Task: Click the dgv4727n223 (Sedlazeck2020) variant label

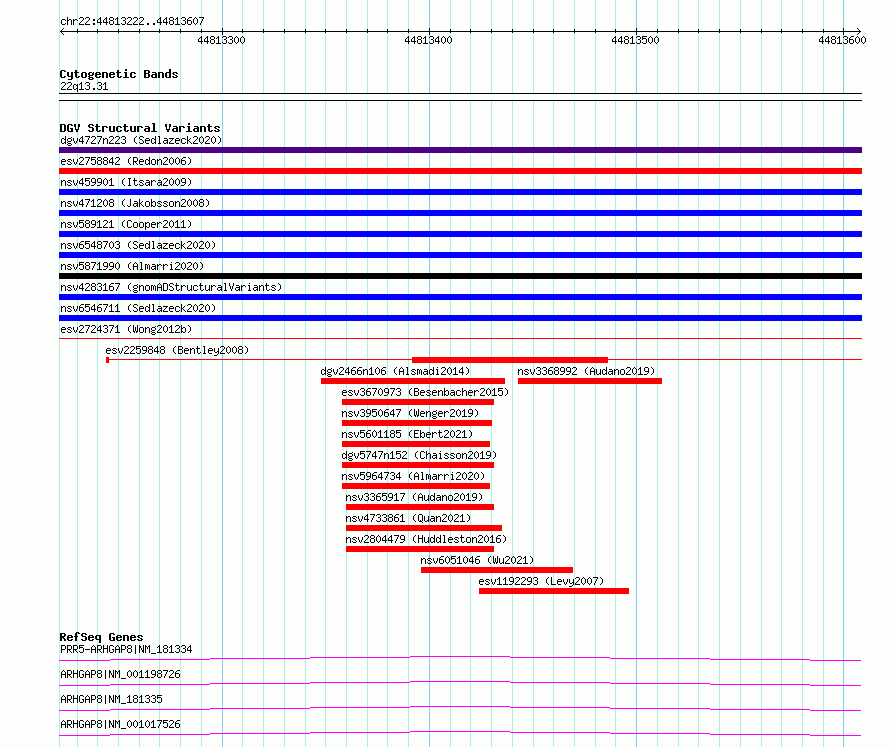Action: click(141, 140)
